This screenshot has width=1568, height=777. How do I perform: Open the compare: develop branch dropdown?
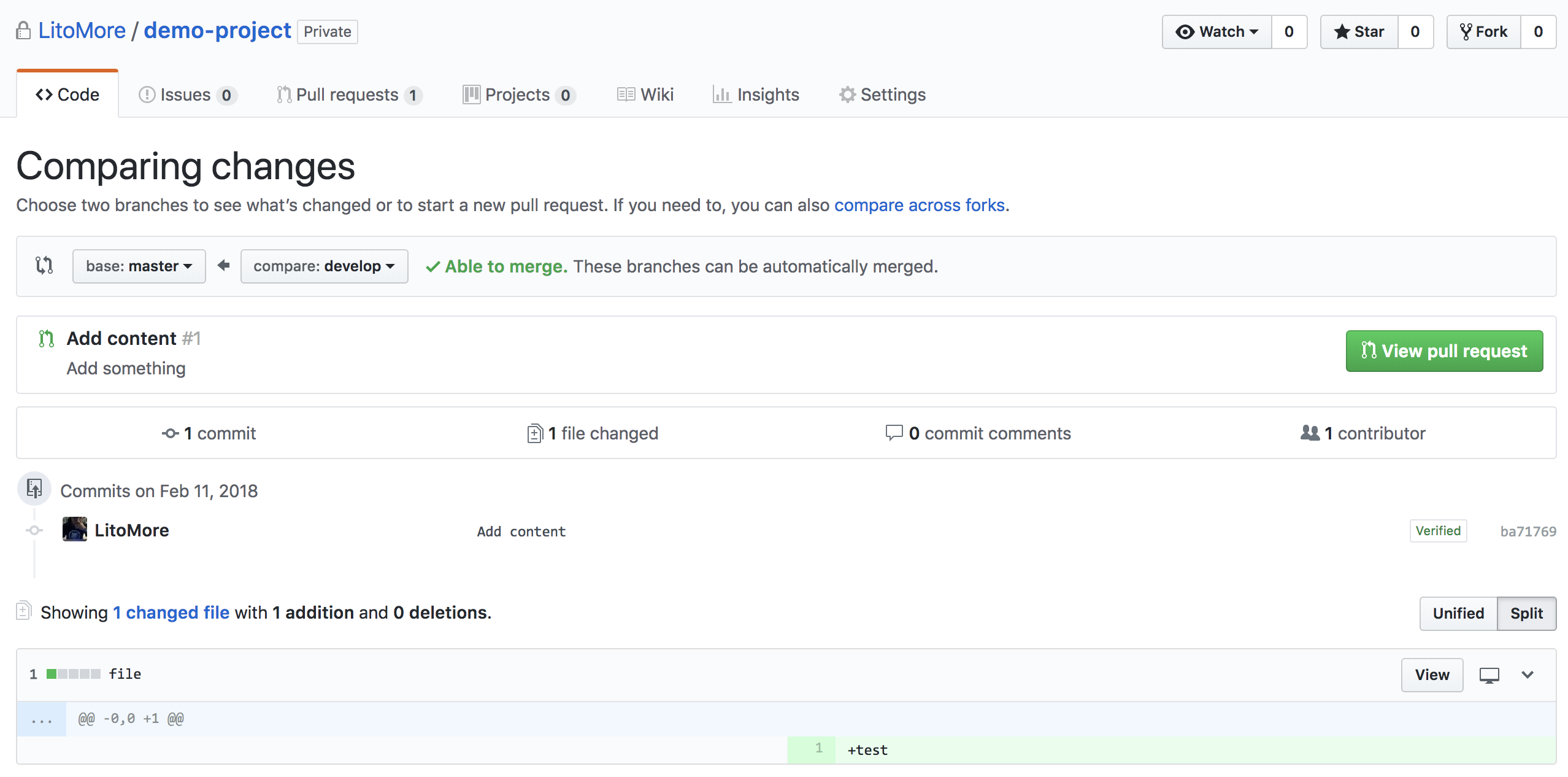tap(324, 266)
